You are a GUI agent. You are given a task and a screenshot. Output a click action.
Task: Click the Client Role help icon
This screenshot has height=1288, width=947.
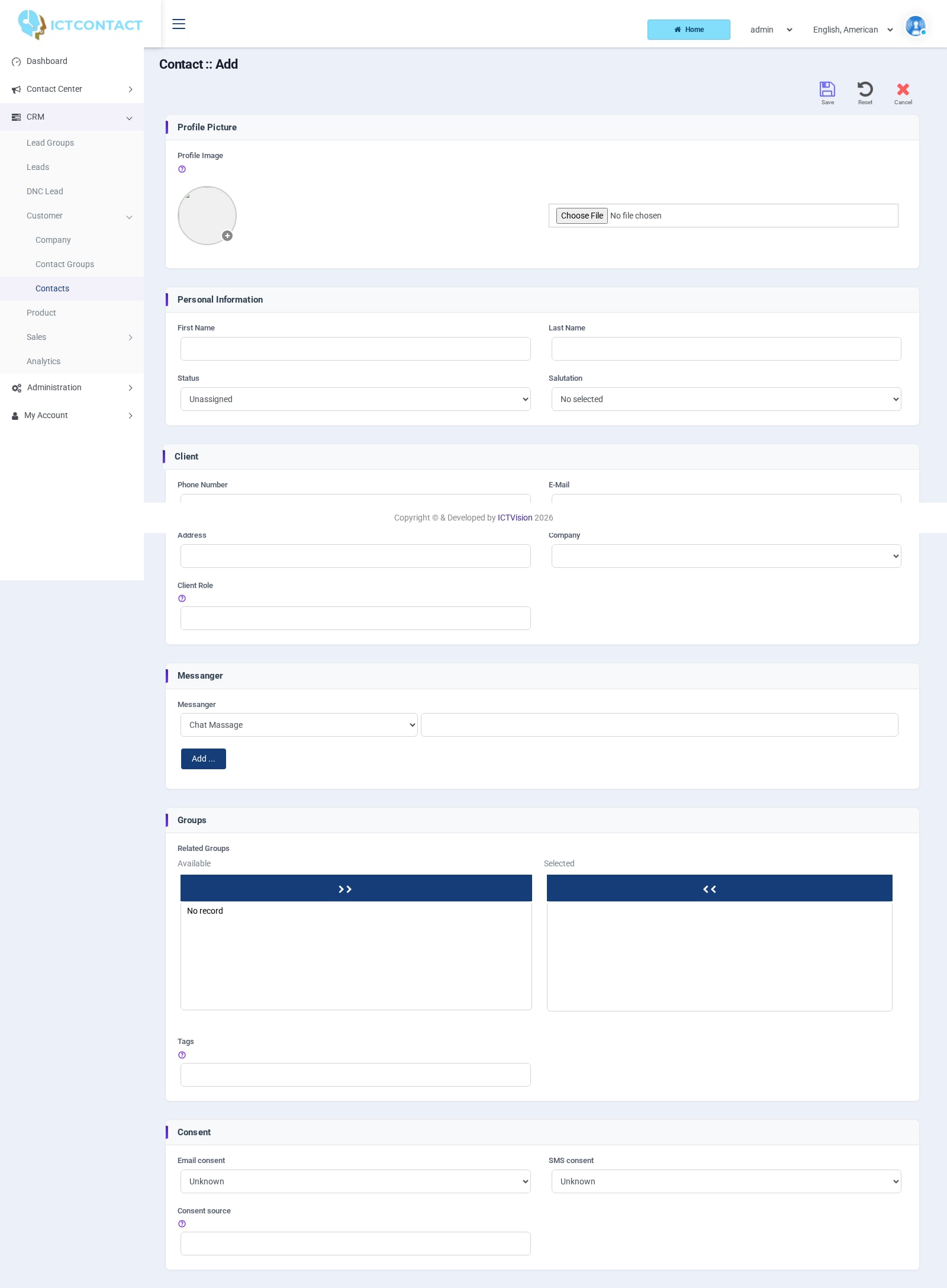[x=182, y=599]
